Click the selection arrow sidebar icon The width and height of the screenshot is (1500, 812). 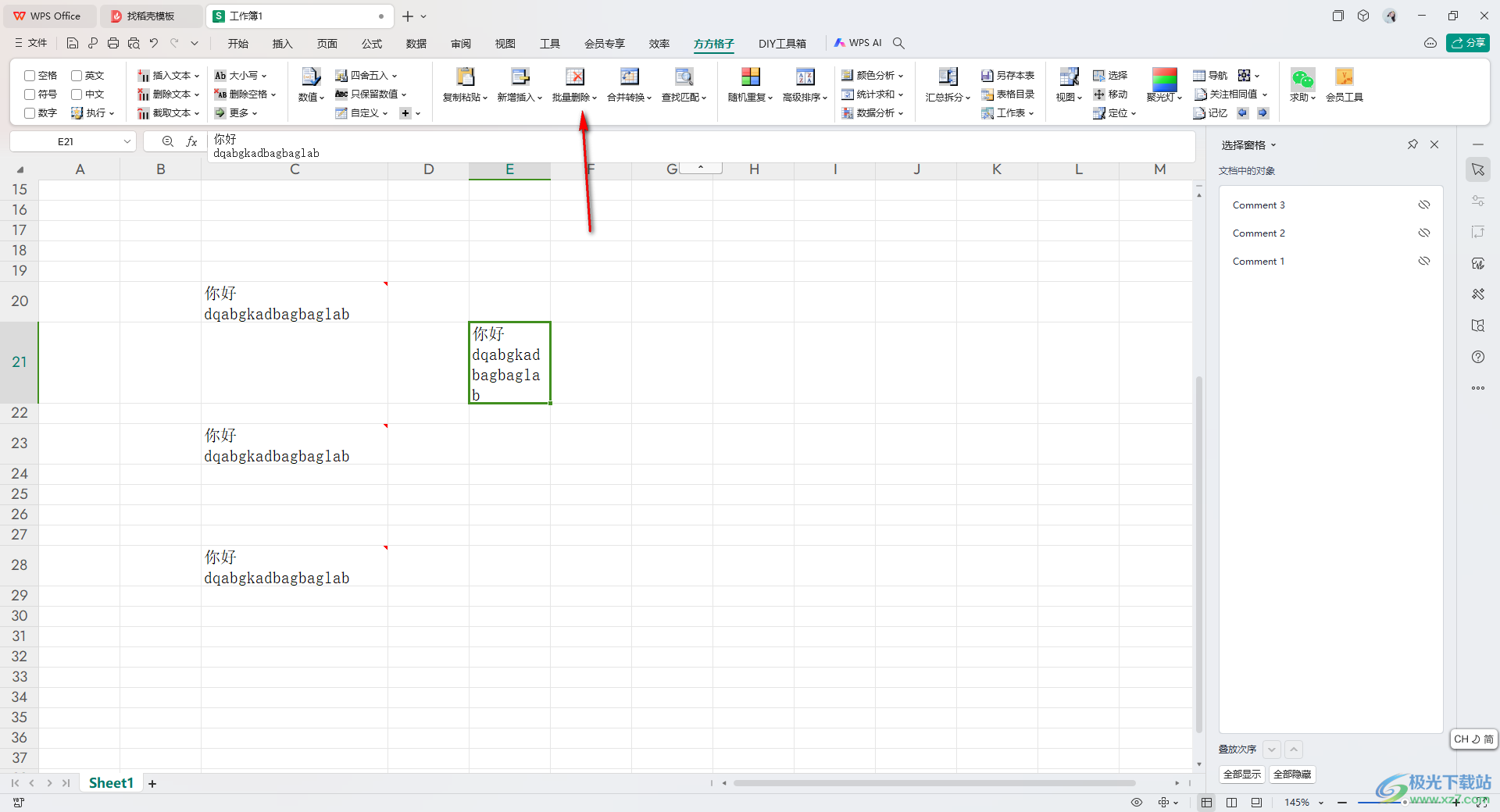click(x=1478, y=169)
